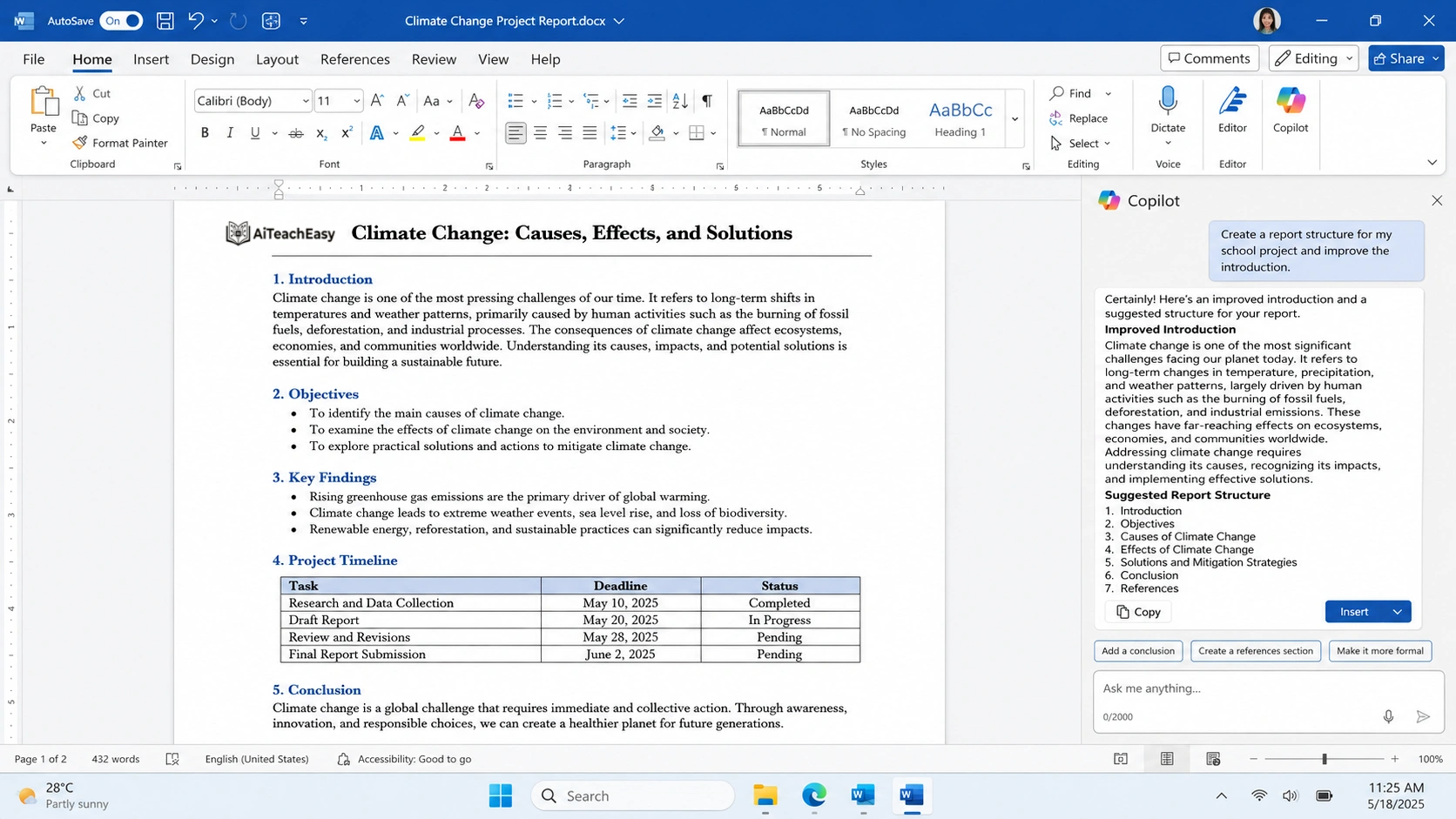Image resolution: width=1456 pixels, height=819 pixels.
Task: Open the font name dropdown
Action: coord(305,101)
